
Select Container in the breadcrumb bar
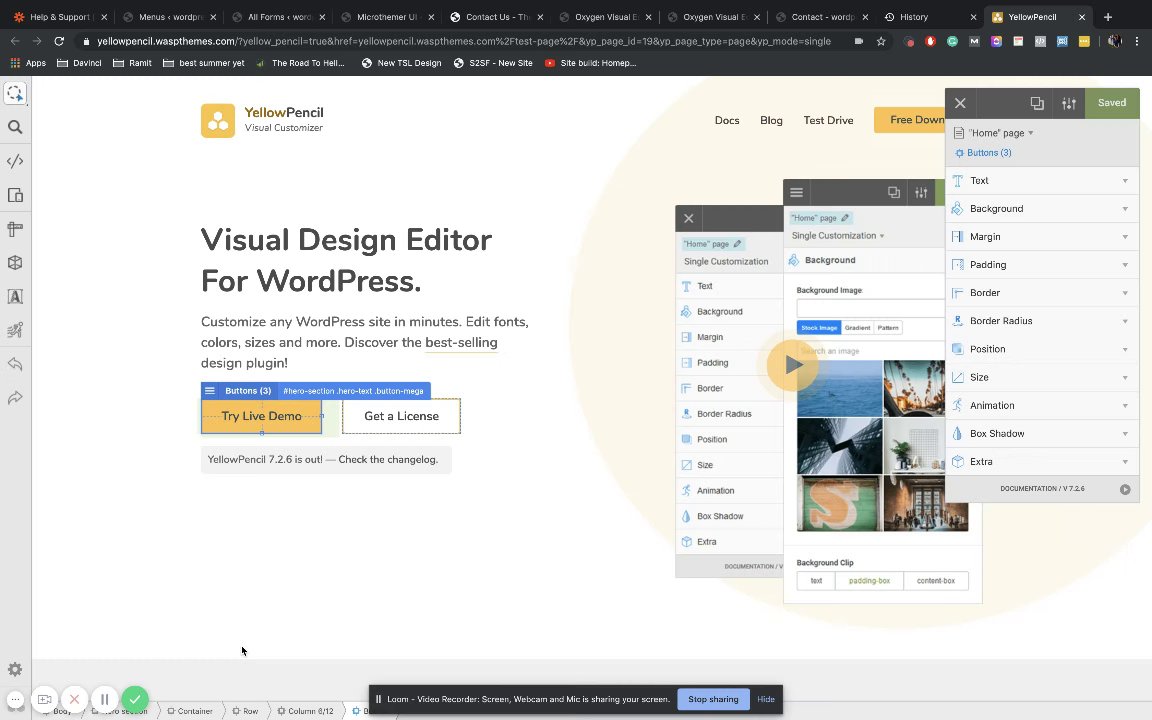click(x=190, y=711)
